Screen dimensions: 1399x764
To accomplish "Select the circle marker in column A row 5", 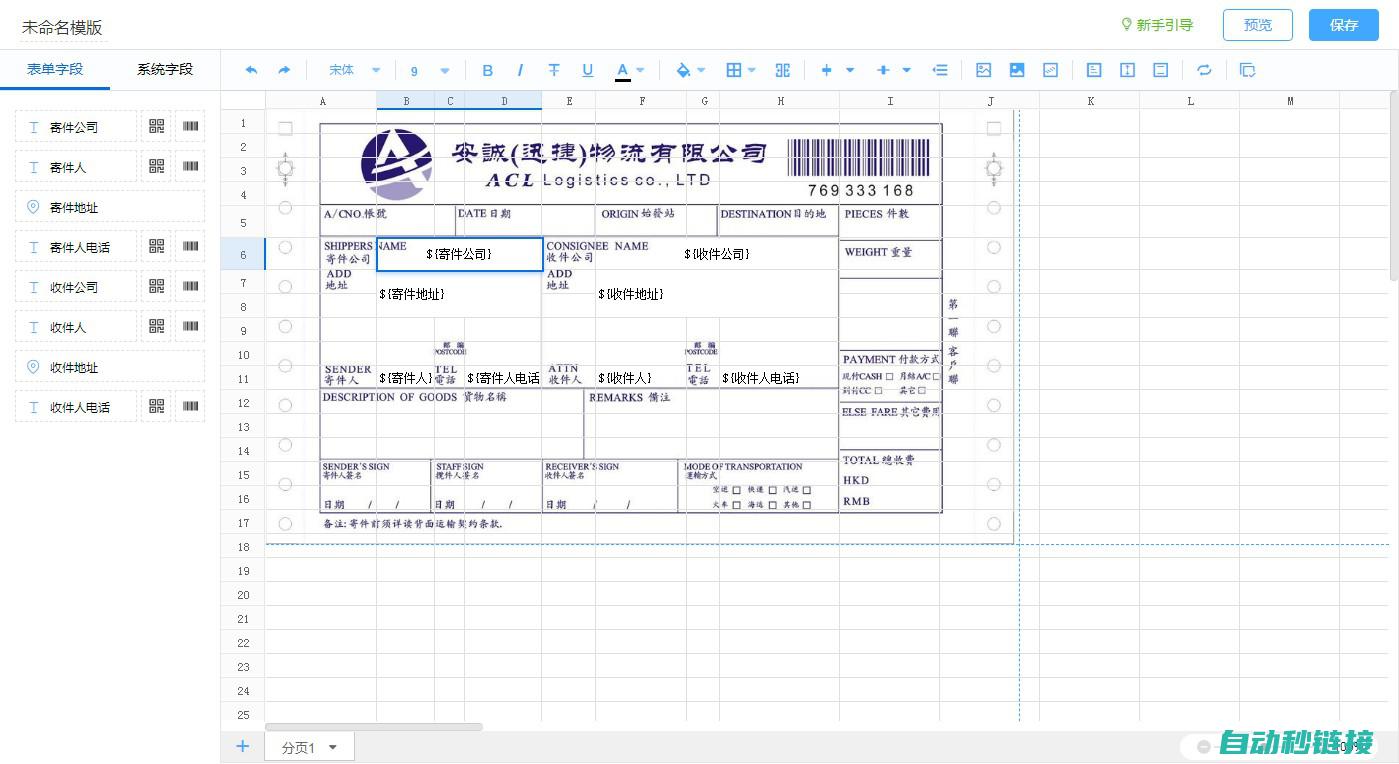I will point(285,207).
